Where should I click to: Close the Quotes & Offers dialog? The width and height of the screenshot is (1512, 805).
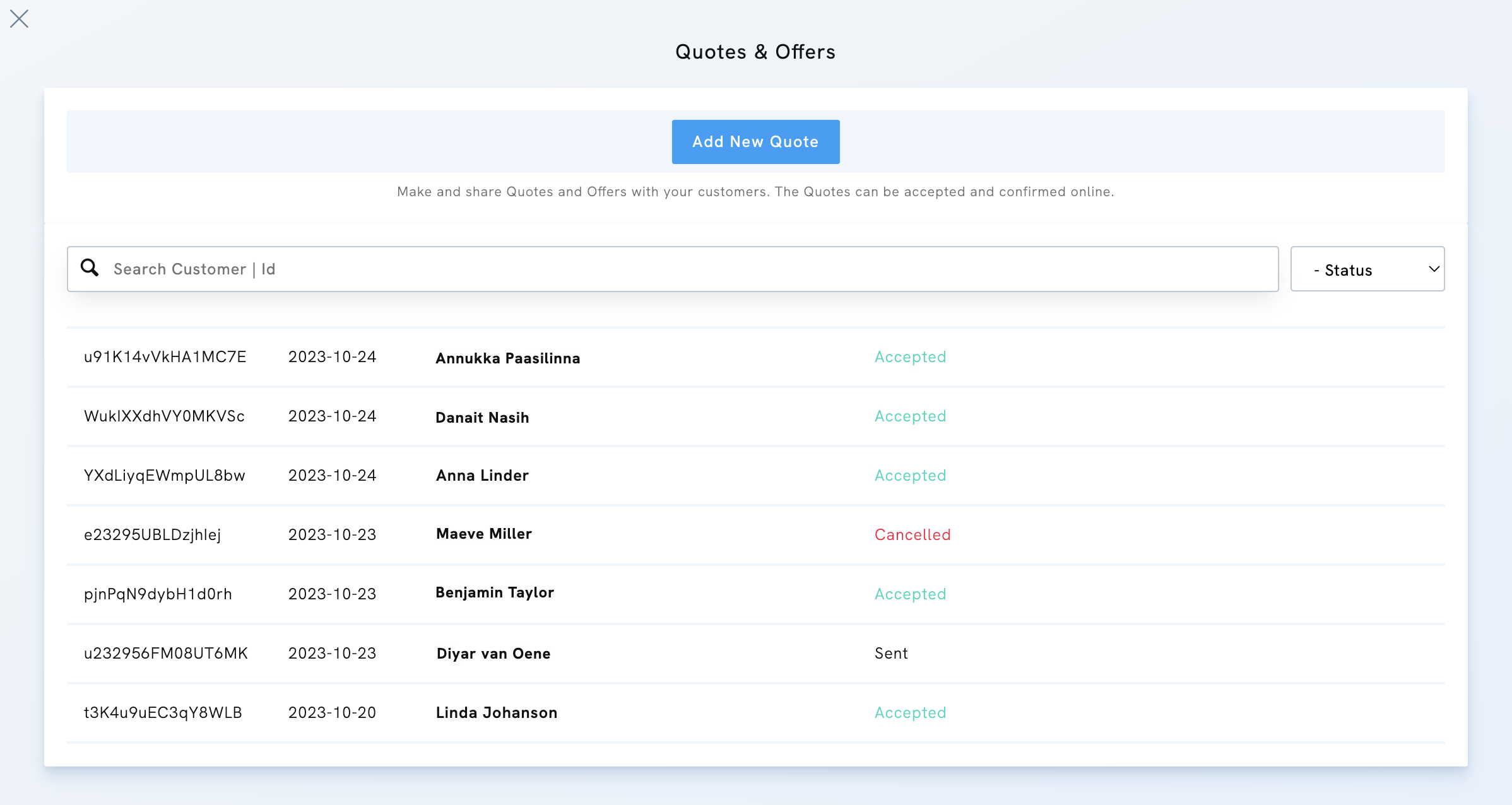coord(20,19)
